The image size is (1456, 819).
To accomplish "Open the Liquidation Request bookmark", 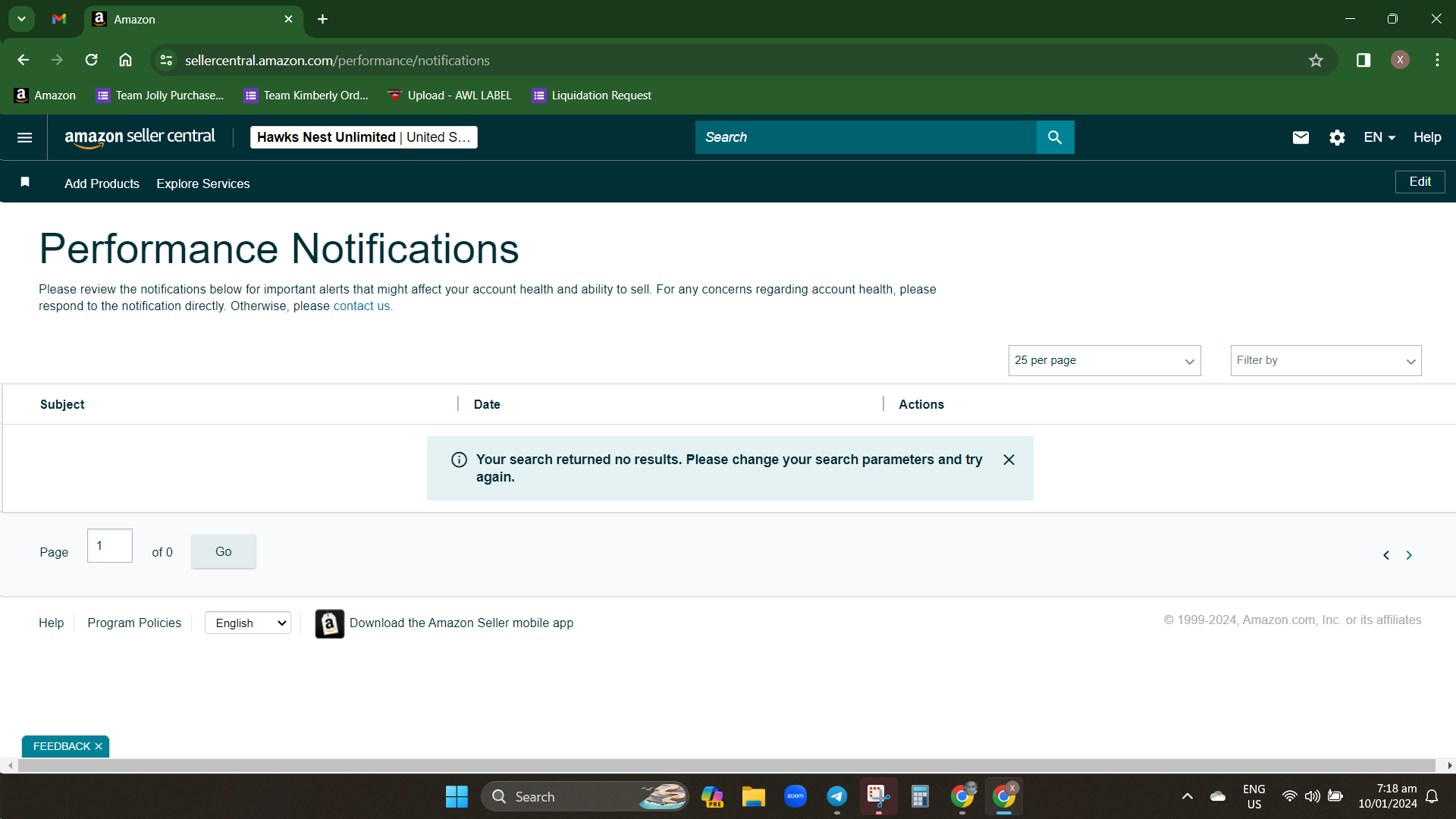I will (592, 96).
